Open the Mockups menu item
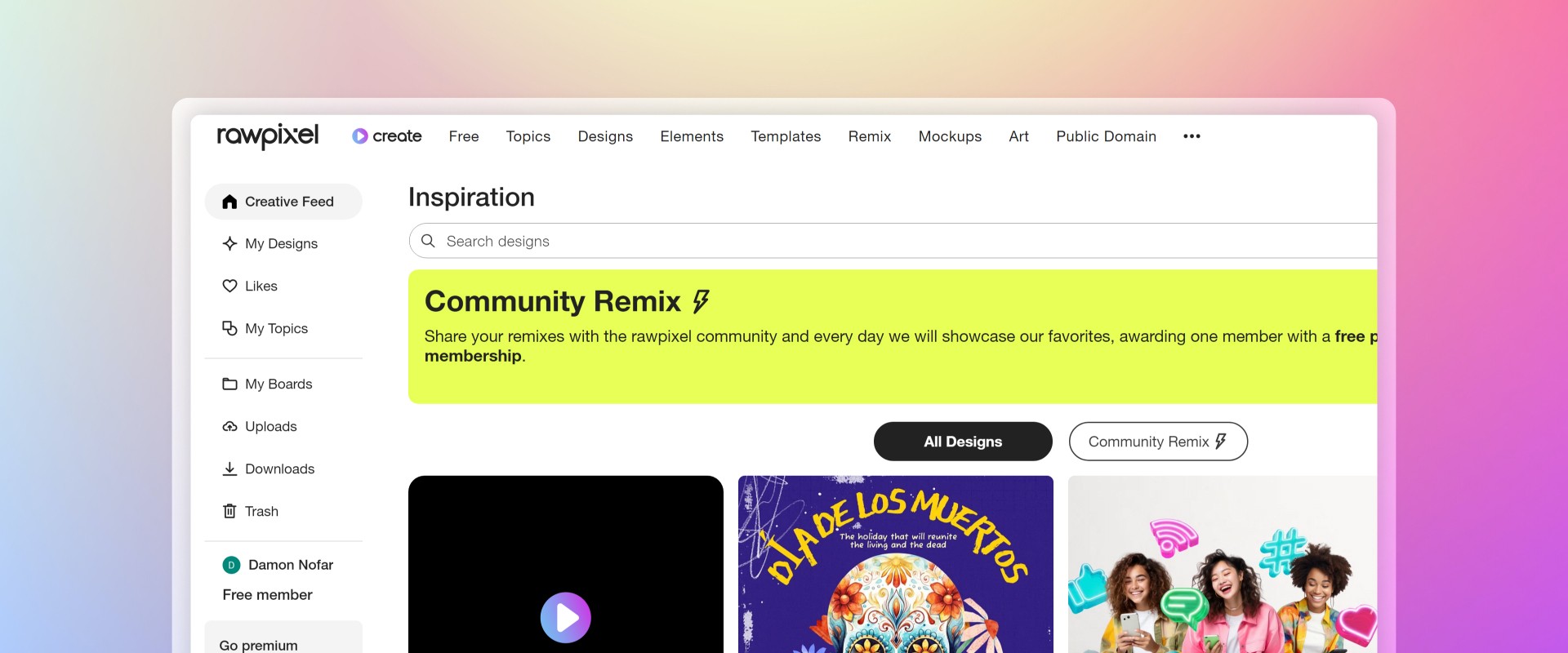1568x653 pixels. [950, 136]
